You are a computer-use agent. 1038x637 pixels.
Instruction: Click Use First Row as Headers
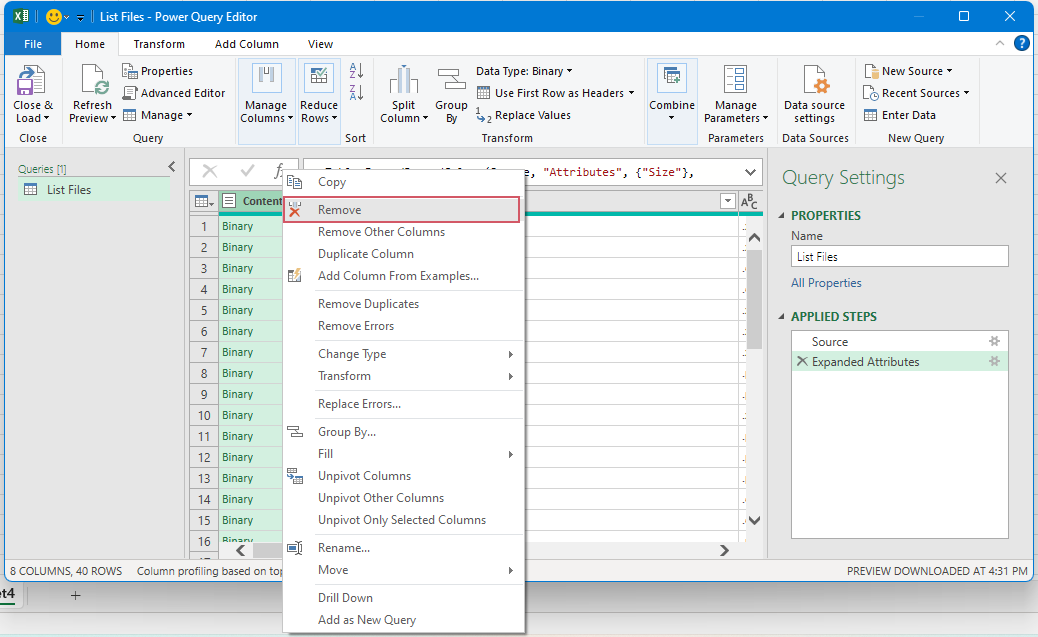pyautogui.click(x=555, y=93)
